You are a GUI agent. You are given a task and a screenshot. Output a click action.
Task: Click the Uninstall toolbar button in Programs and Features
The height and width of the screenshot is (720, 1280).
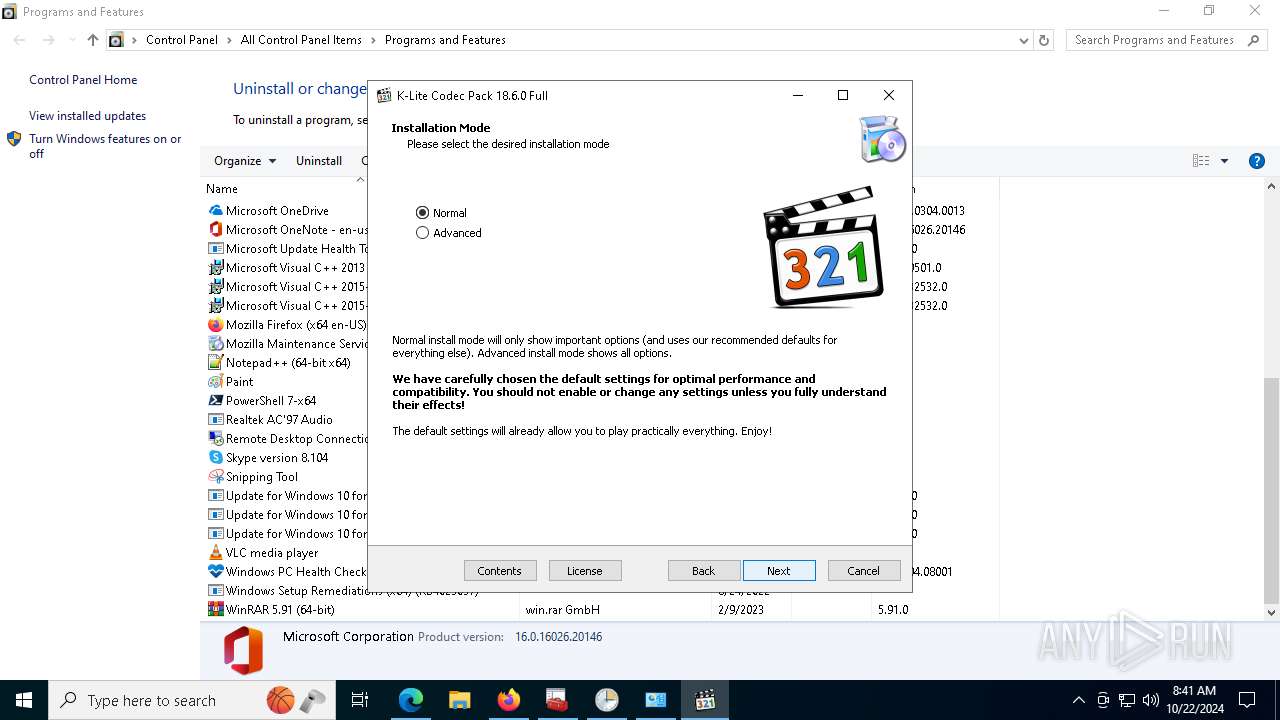[x=319, y=161]
